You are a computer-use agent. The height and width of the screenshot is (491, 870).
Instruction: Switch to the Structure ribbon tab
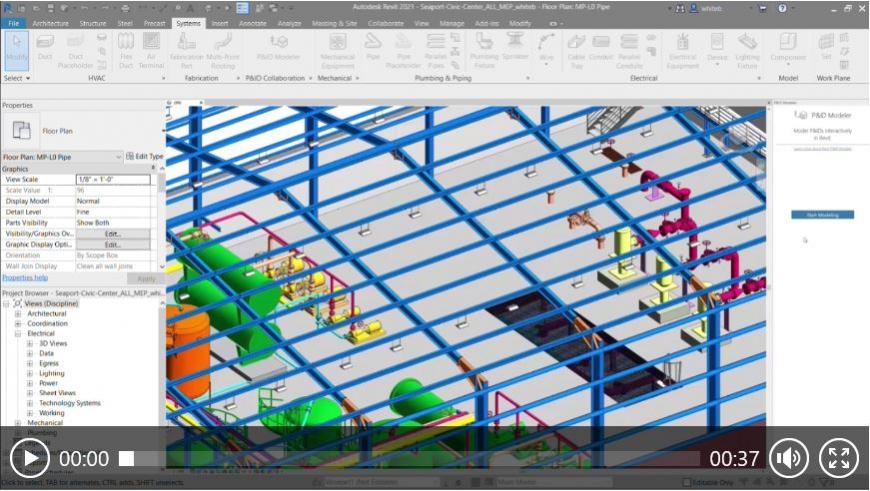click(93, 23)
